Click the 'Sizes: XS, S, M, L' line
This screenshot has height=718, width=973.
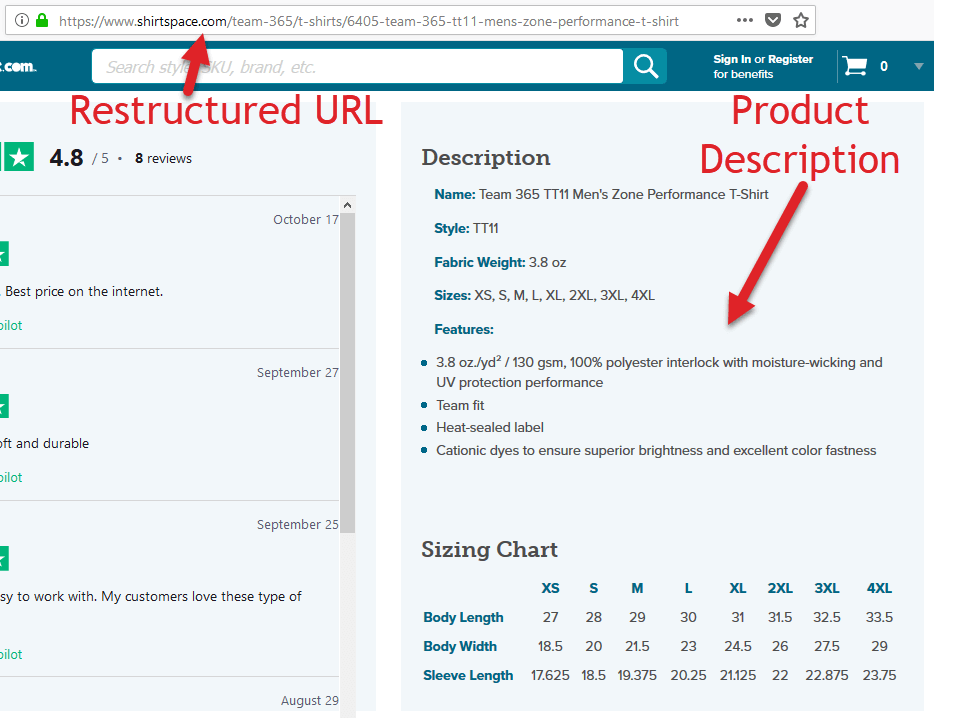[x=544, y=295]
